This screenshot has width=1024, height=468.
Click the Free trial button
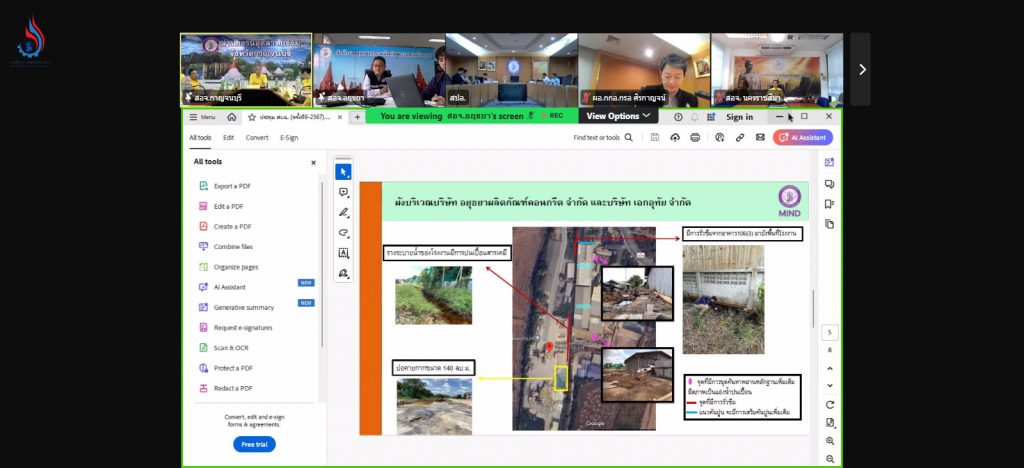click(x=253, y=444)
